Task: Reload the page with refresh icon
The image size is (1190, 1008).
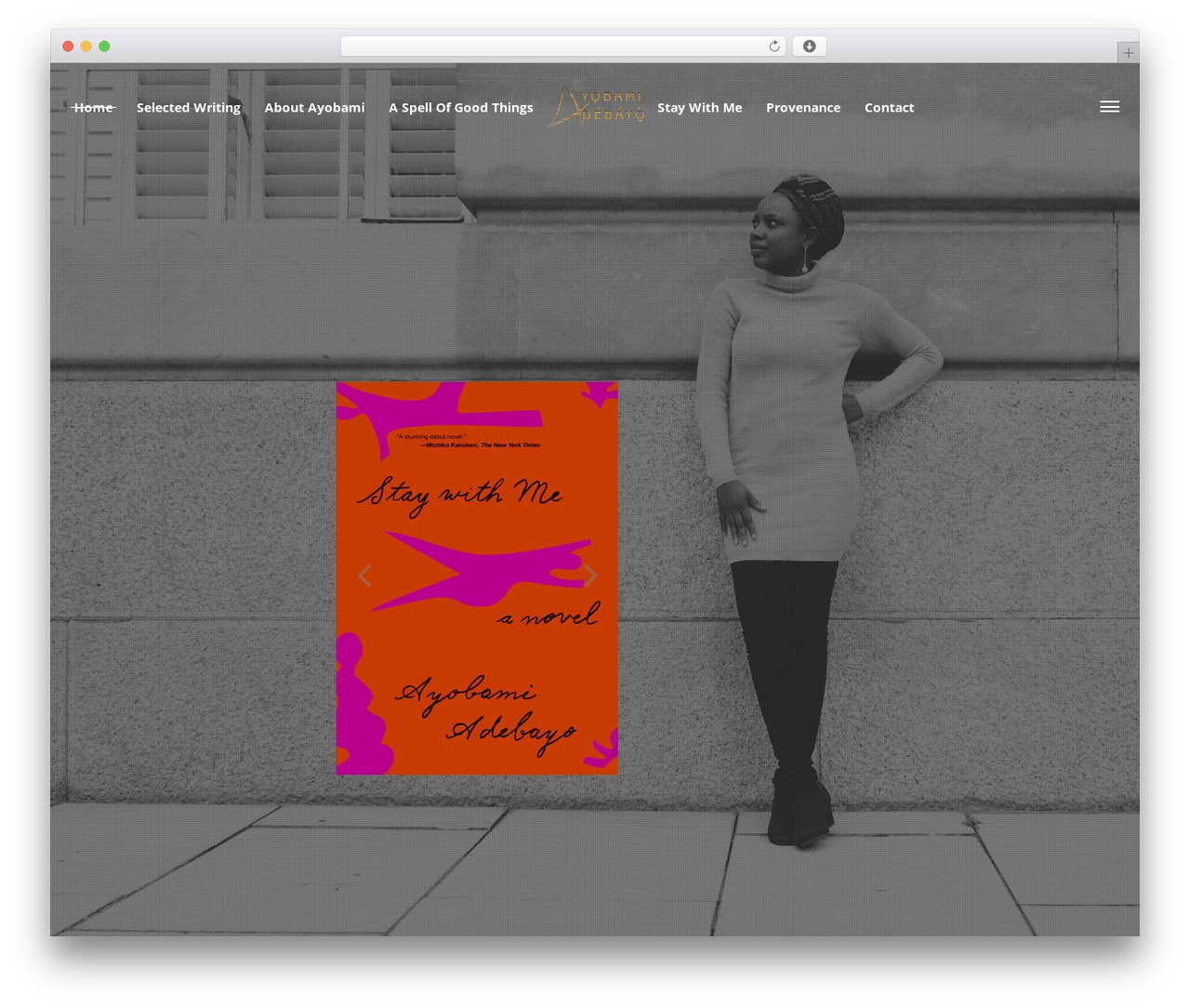Action: [x=773, y=46]
